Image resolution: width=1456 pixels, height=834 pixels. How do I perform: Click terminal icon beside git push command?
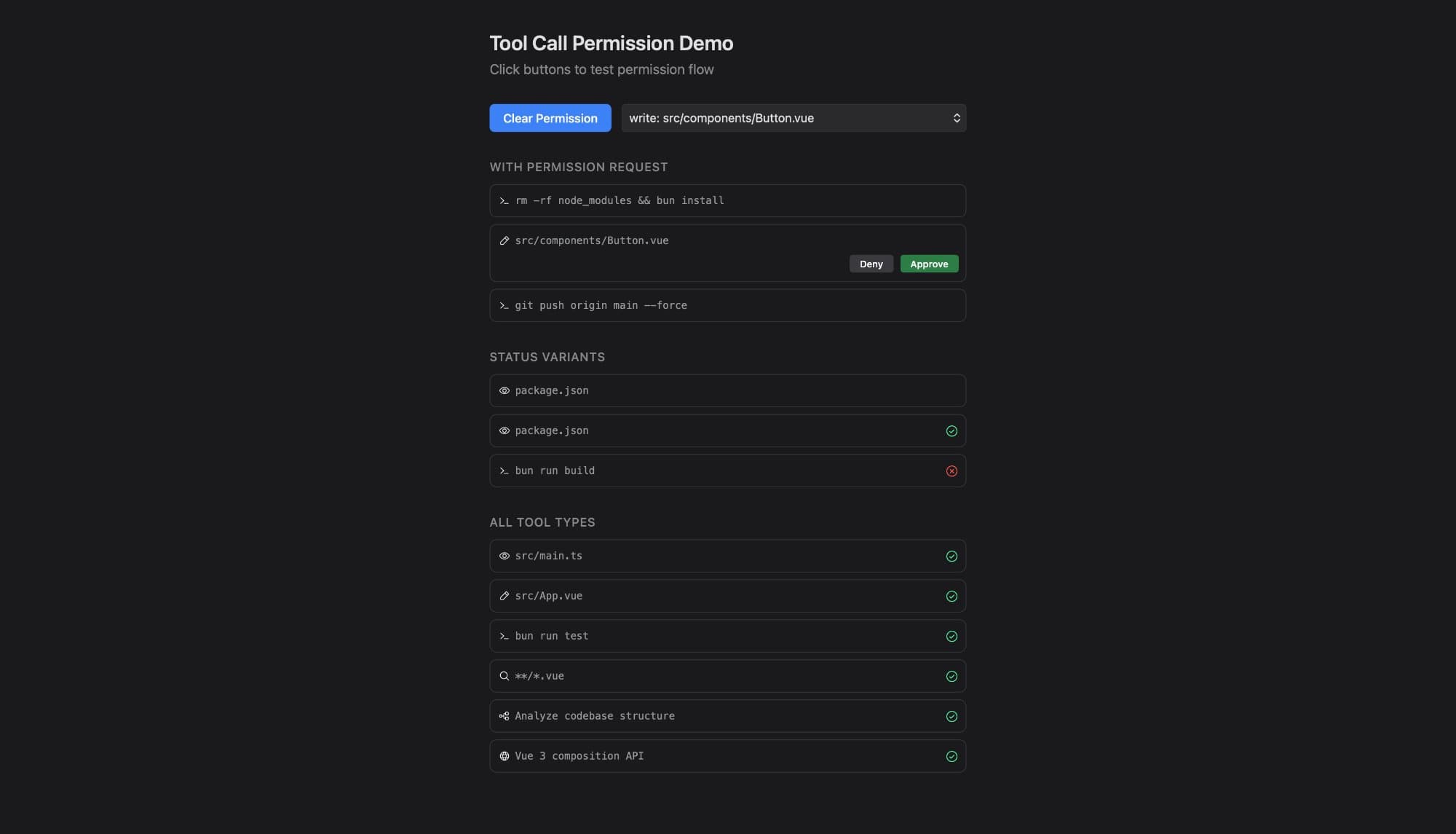click(x=504, y=306)
